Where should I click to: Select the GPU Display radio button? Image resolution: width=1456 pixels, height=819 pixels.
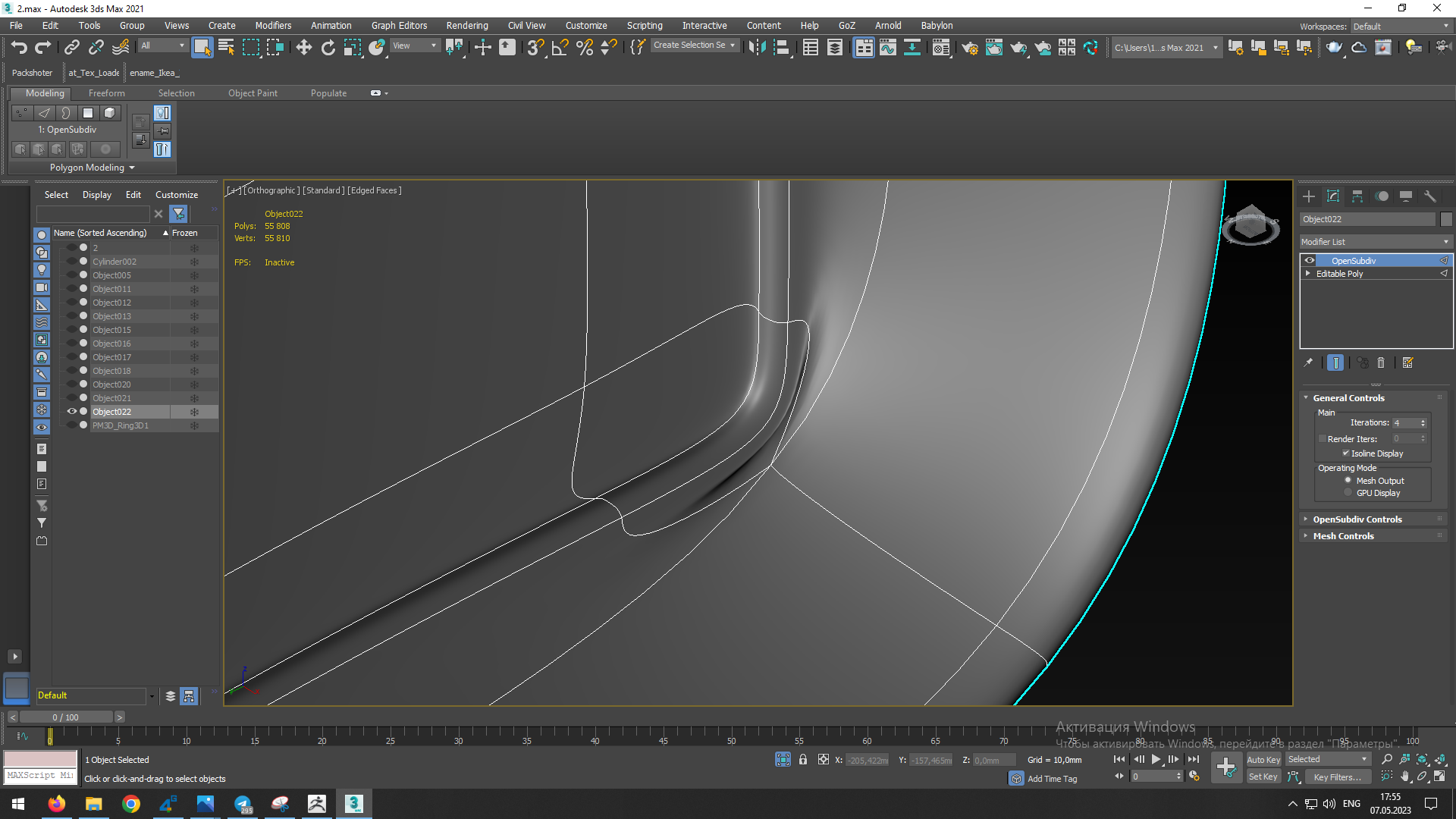1348,493
